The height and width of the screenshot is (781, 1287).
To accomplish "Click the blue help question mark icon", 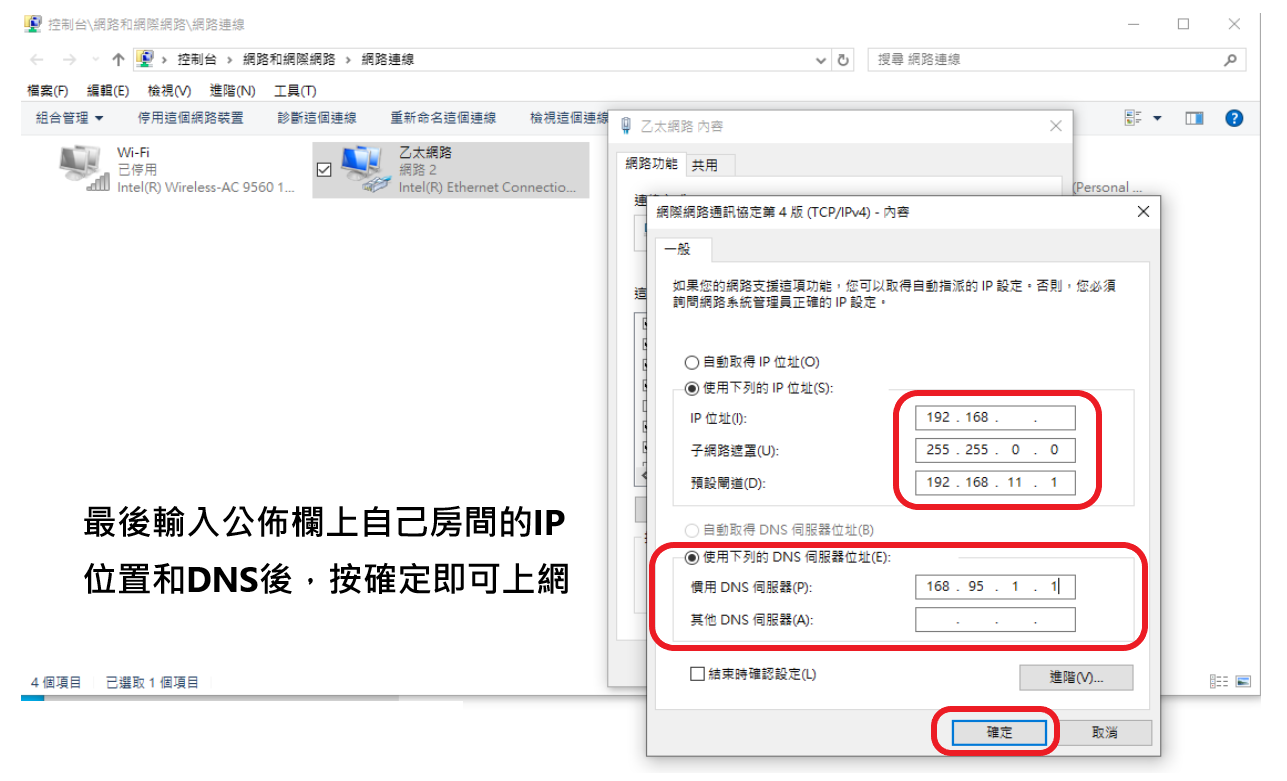I will coord(1234,118).
